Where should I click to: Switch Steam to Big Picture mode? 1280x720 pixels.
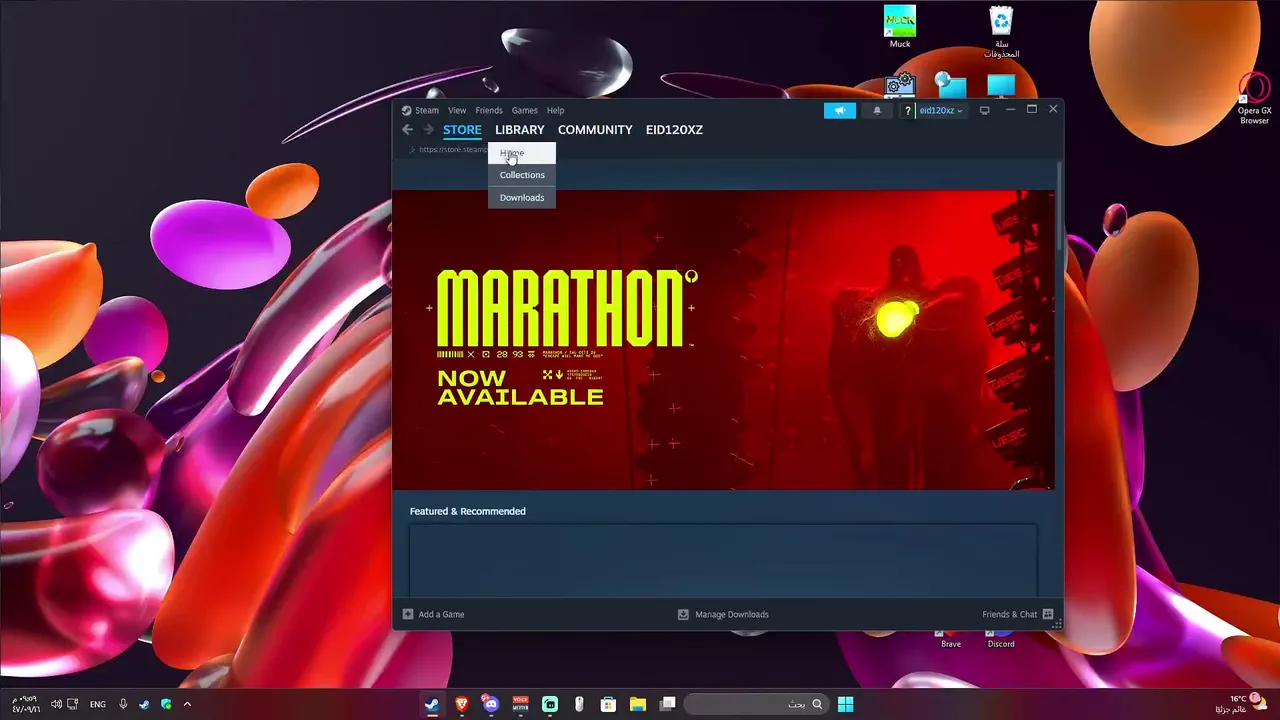985,110
